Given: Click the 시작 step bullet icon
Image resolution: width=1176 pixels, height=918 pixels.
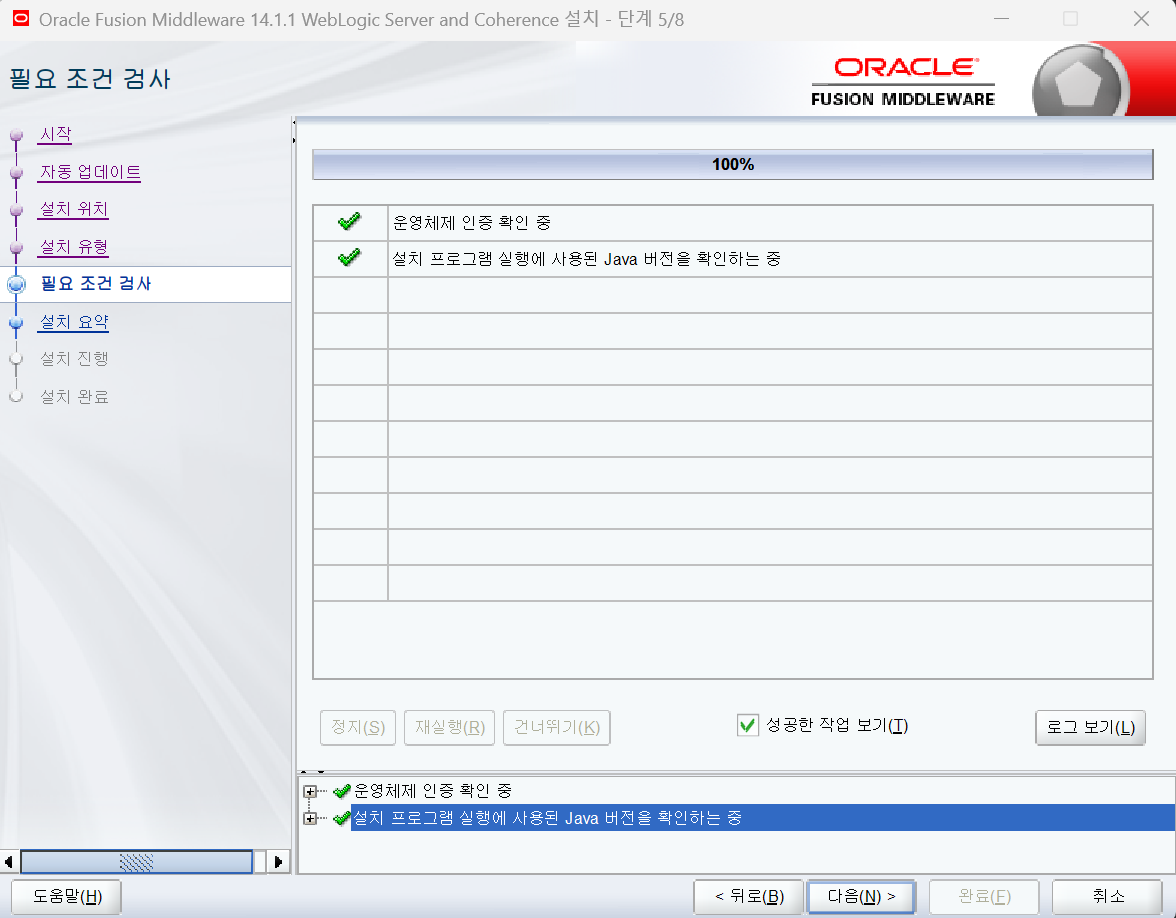Looking at the screenshot, I should 16,136.
